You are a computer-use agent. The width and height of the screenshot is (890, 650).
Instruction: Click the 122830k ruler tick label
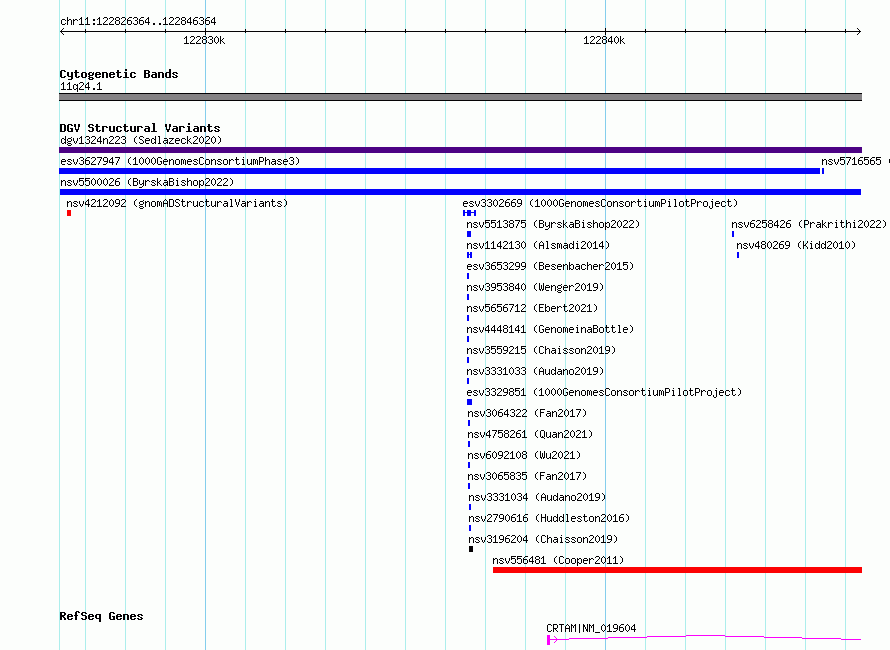204,40
